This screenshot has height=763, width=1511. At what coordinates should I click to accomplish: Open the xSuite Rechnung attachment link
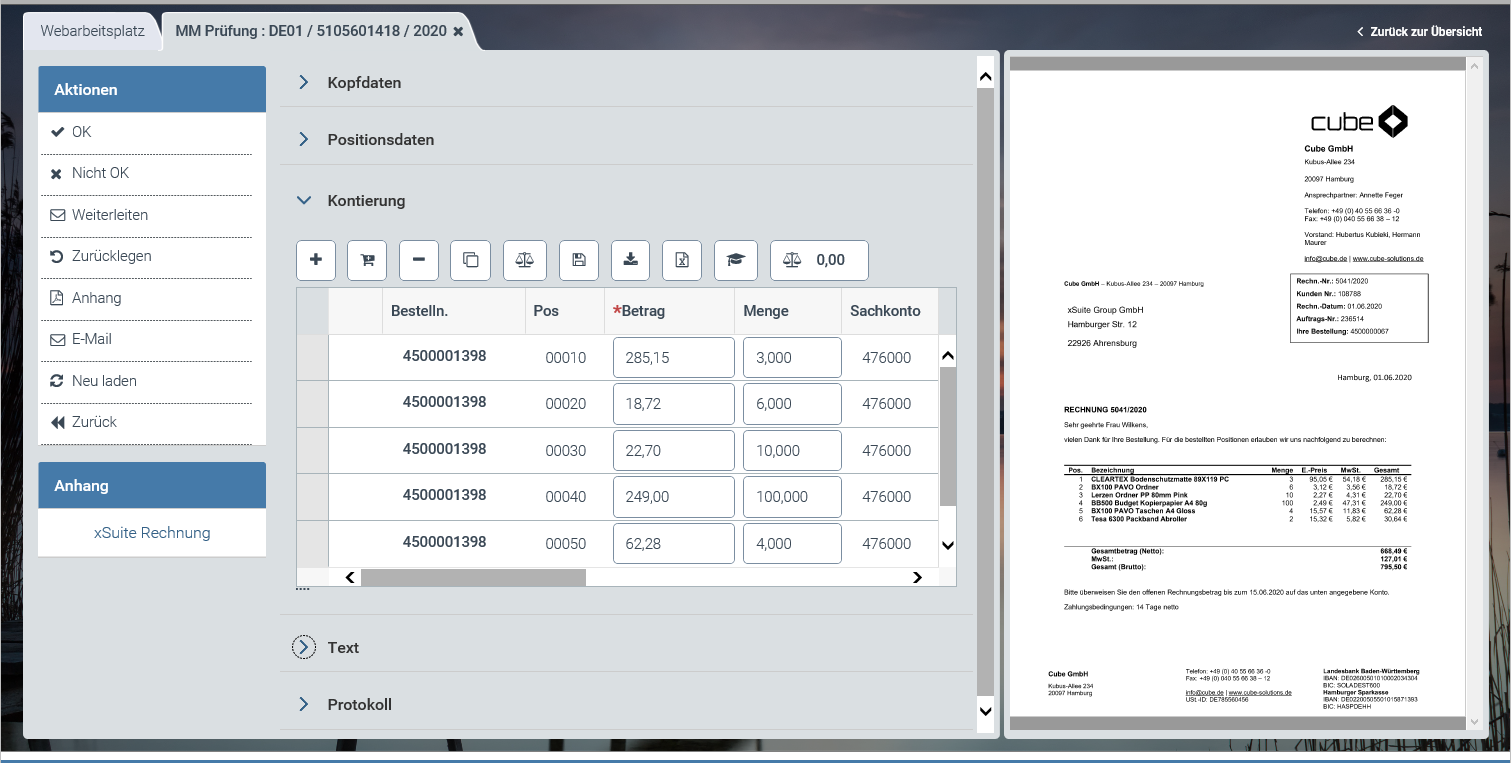(x=152, y=533)
